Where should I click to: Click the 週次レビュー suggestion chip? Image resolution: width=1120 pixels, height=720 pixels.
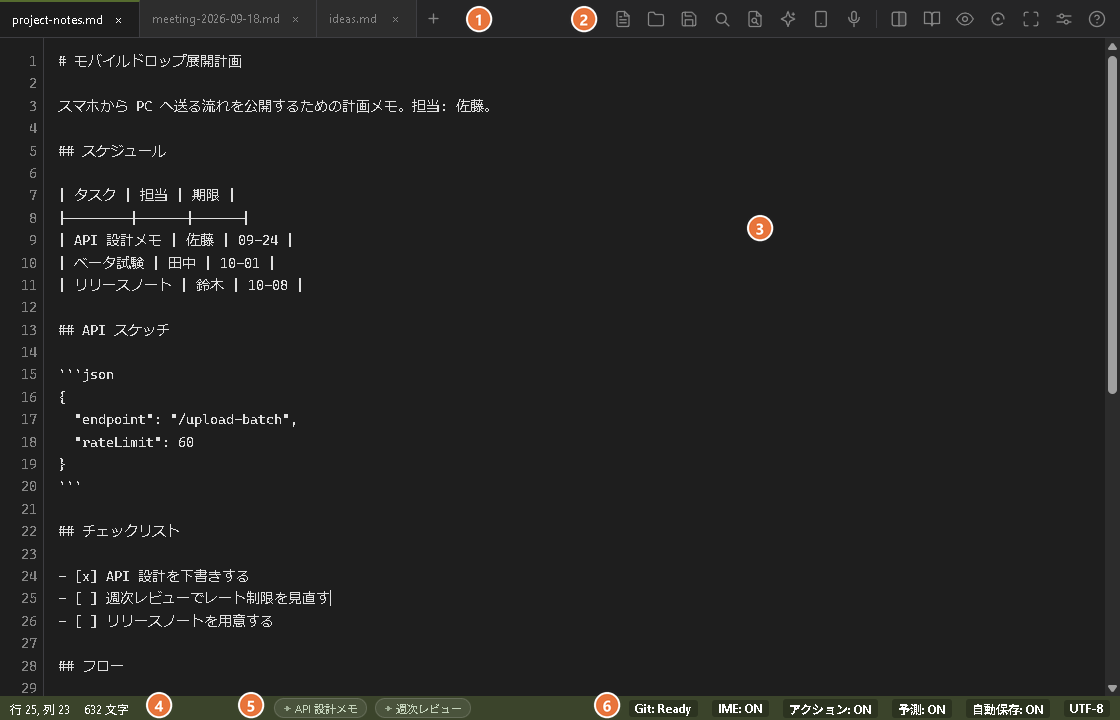pyautogui.click(x=423, y=709)
